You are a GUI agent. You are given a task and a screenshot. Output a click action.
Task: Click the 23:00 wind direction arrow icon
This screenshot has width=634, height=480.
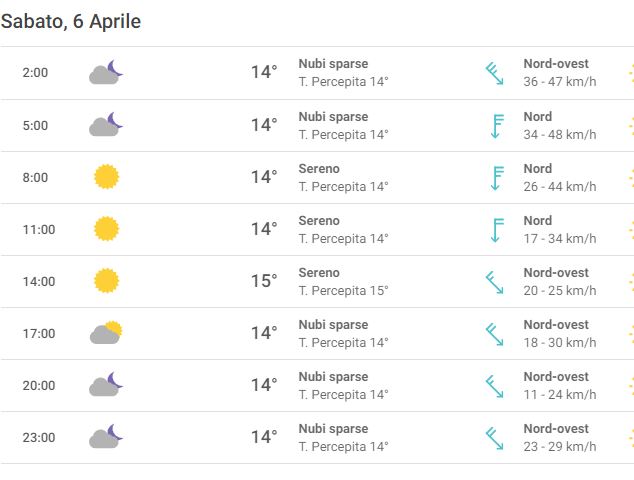(494, 438)
